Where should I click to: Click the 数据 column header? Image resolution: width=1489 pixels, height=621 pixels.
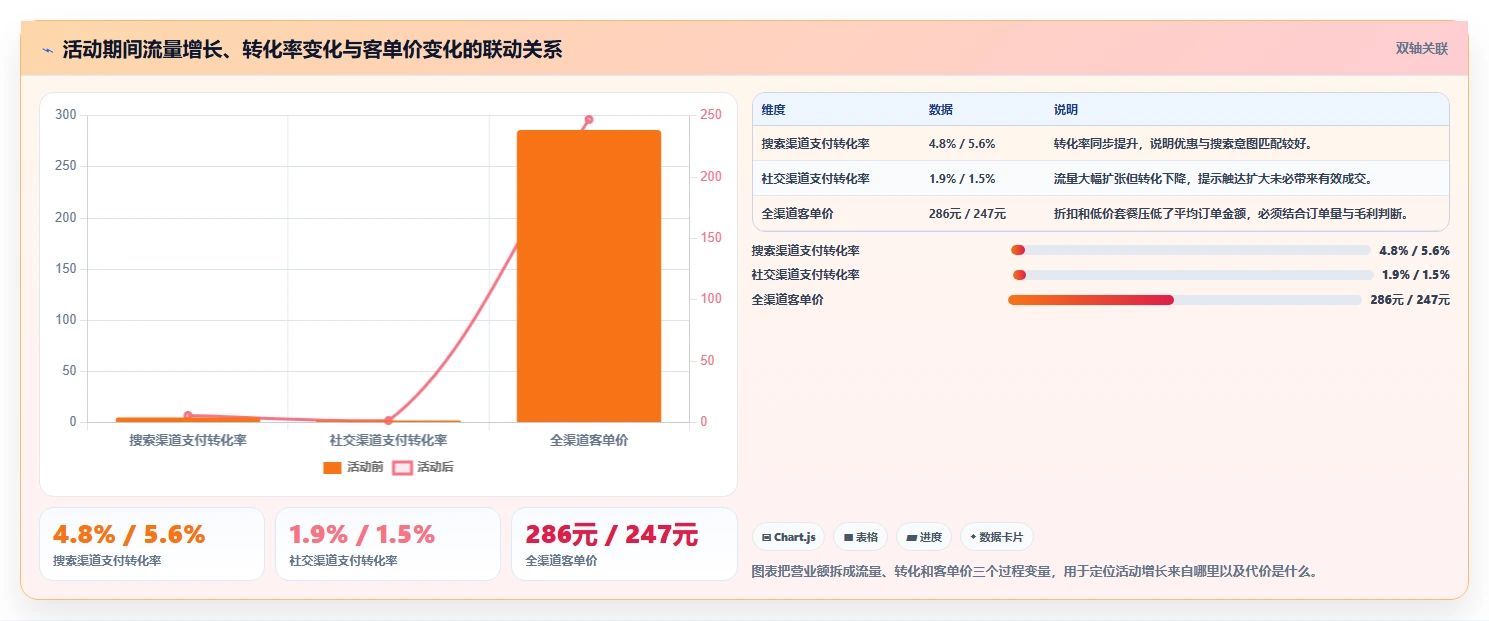(x=941, y=109)
